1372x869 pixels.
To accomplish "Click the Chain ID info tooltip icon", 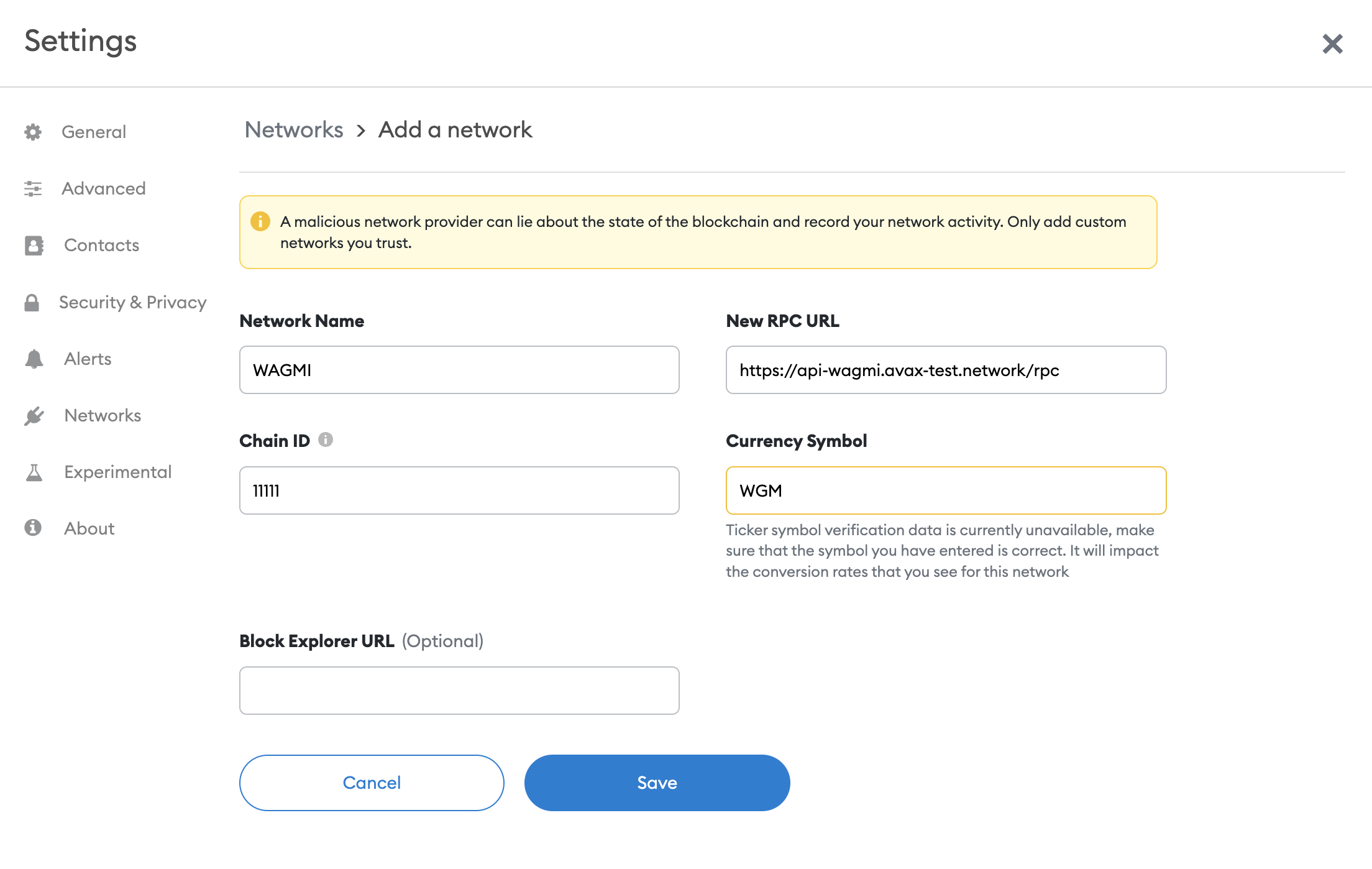I will pos(326,440).
